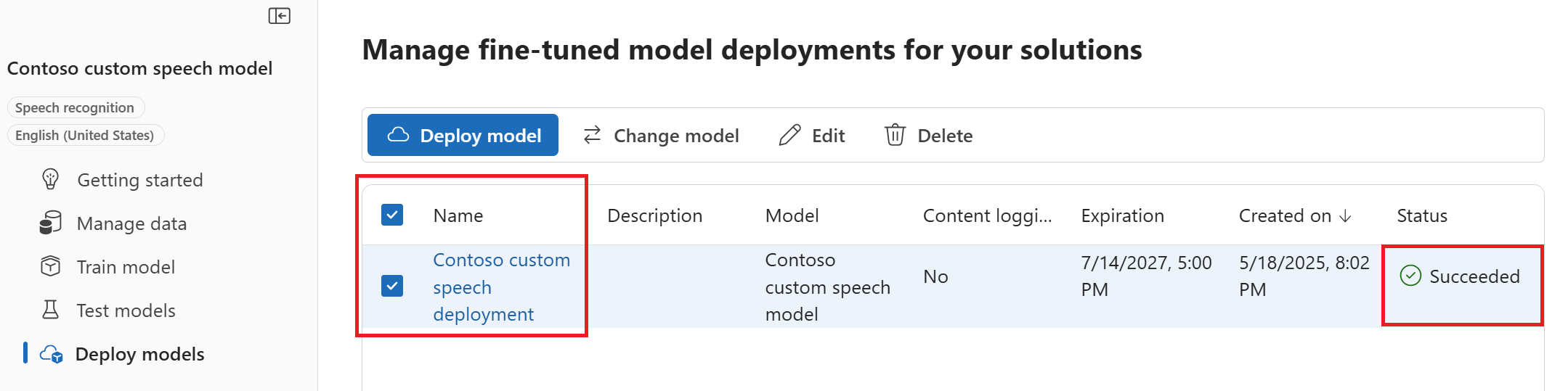Screen dimensions: 1568x391
Task: Click the Getting started lightbulb icon
Action: (50, 179)
